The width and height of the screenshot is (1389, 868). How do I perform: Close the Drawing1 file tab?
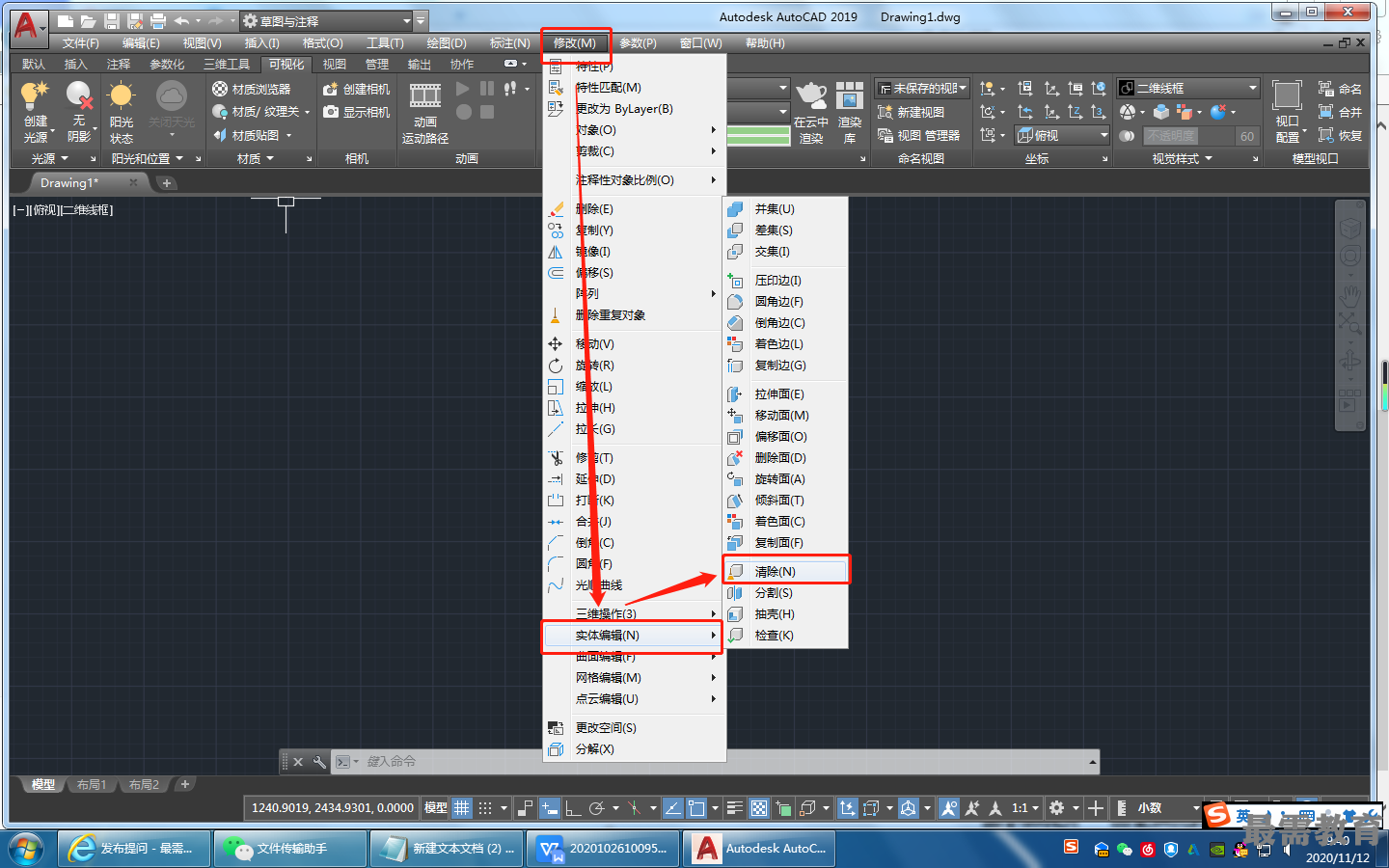[134, 182]
